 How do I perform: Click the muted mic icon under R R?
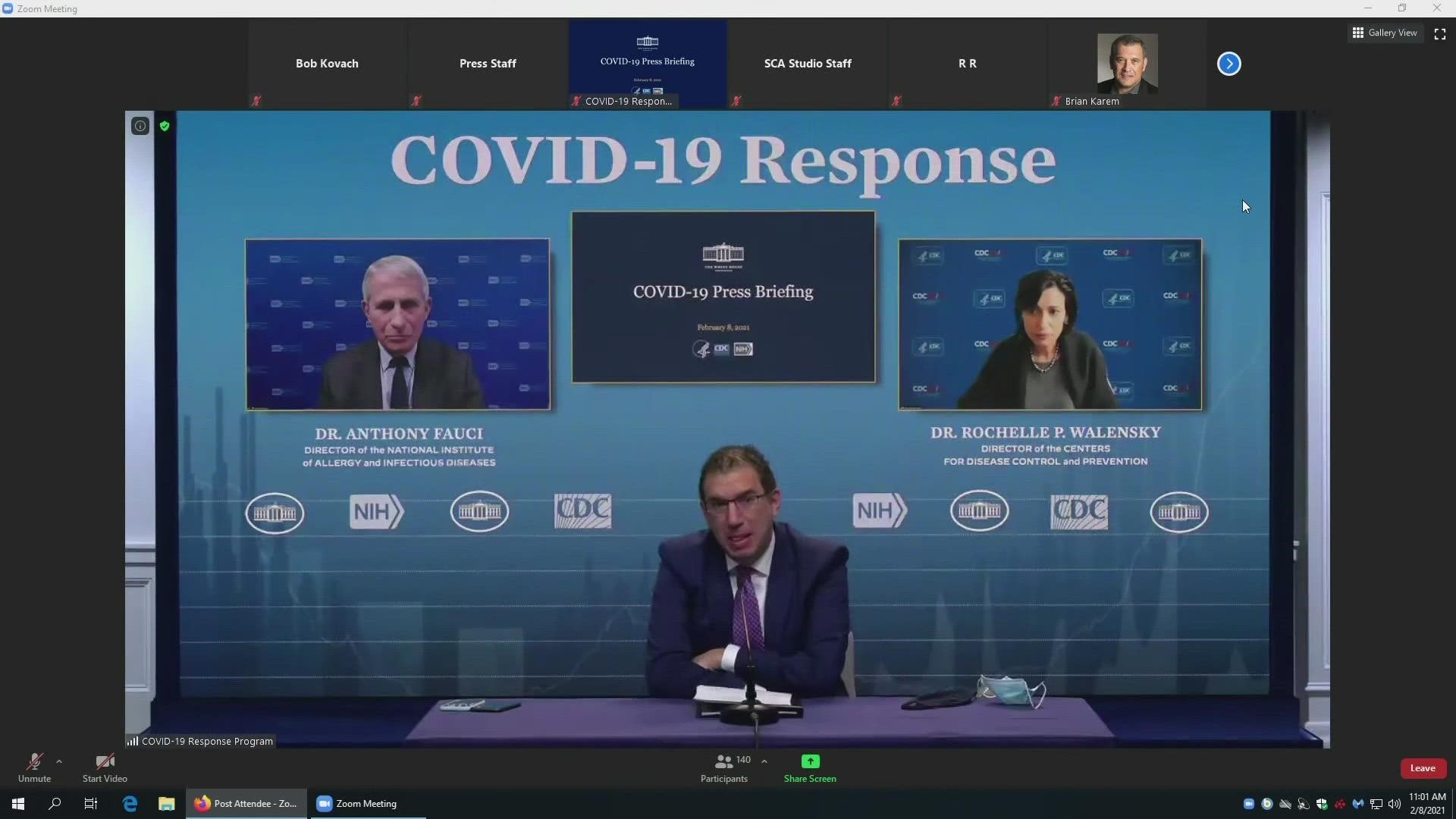pyautogui.click(x=896, y=101)
